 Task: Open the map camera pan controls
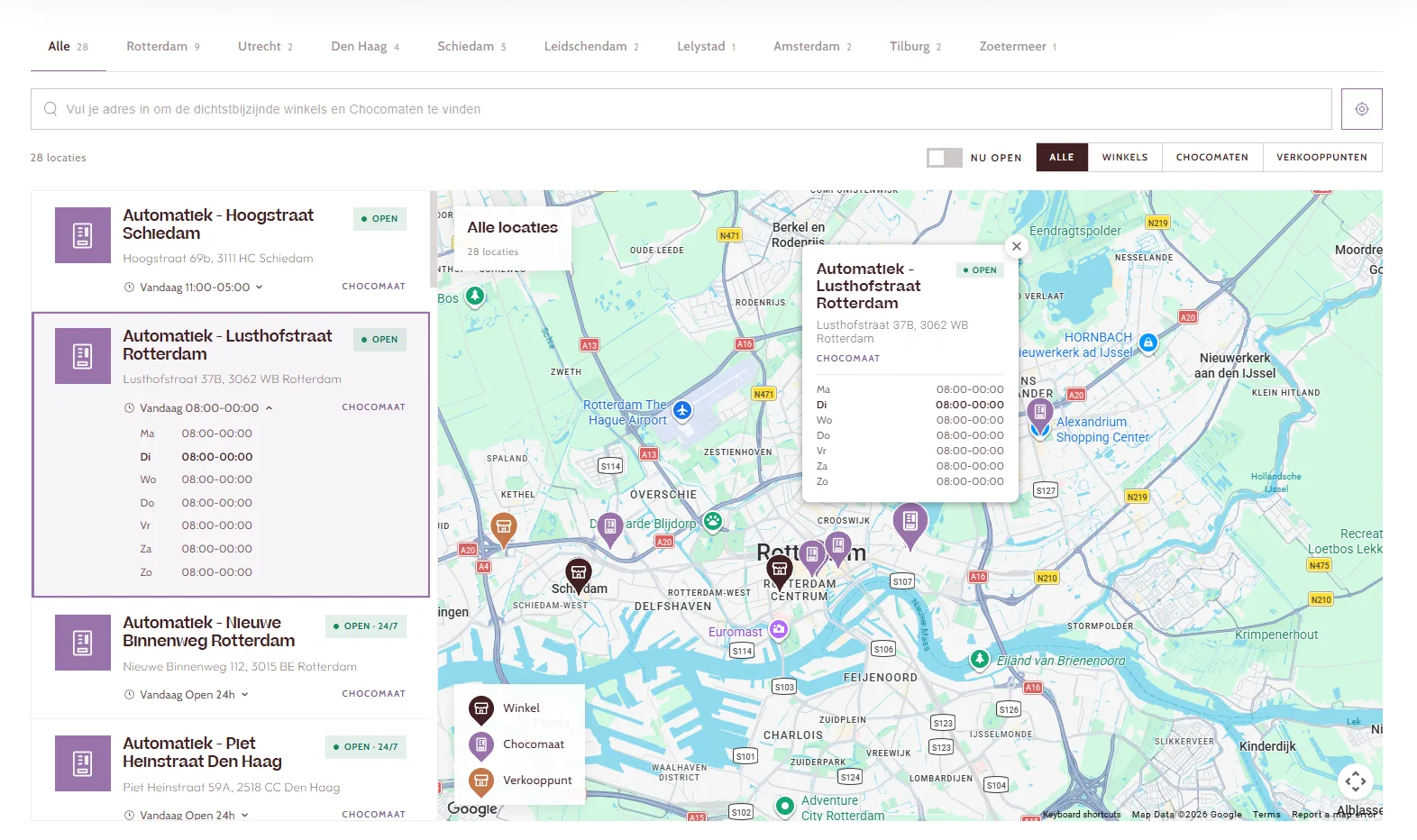click(x=1356, y=781)
